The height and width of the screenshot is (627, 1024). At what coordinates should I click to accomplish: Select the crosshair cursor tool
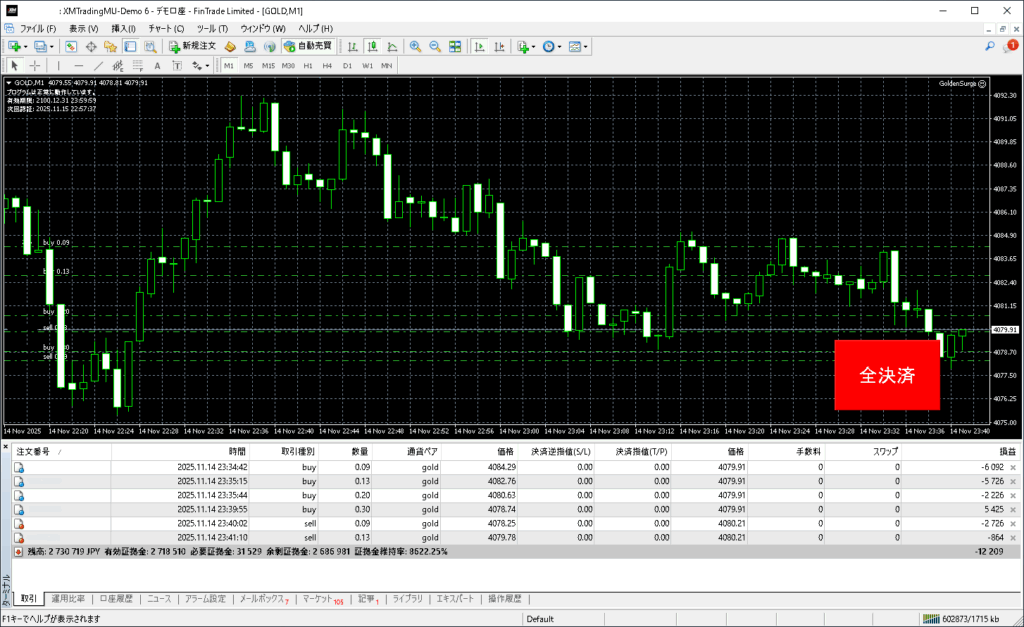(35, 66)
